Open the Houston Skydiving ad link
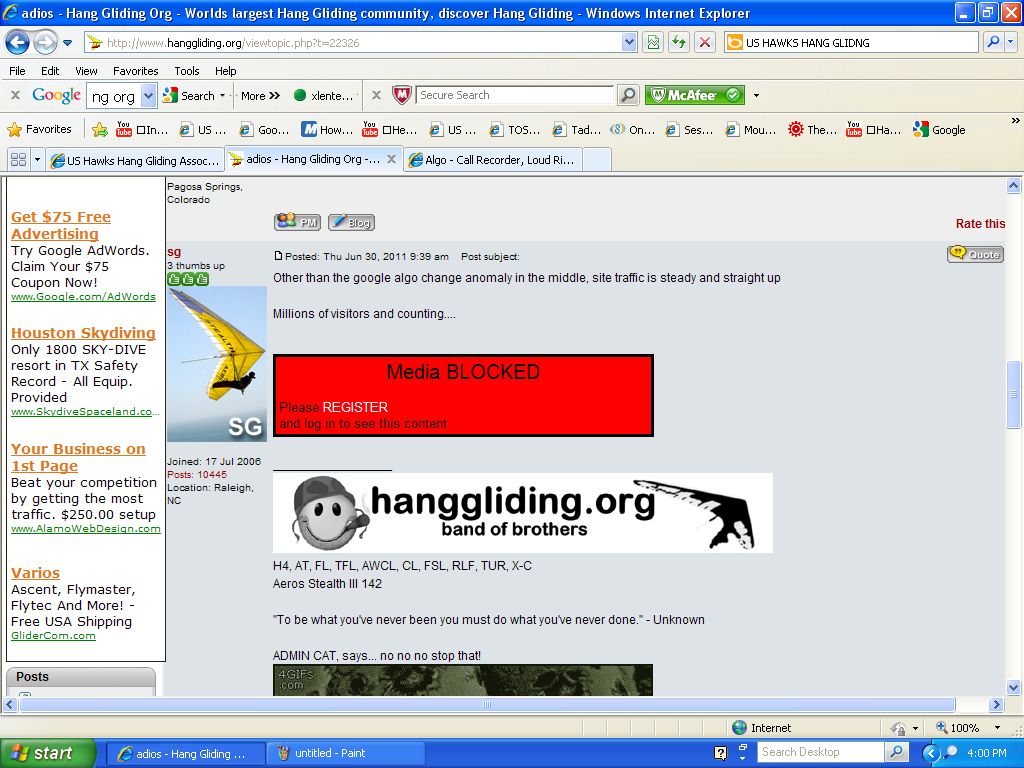This screenshot has height=768, width=1024. [83, 333]
